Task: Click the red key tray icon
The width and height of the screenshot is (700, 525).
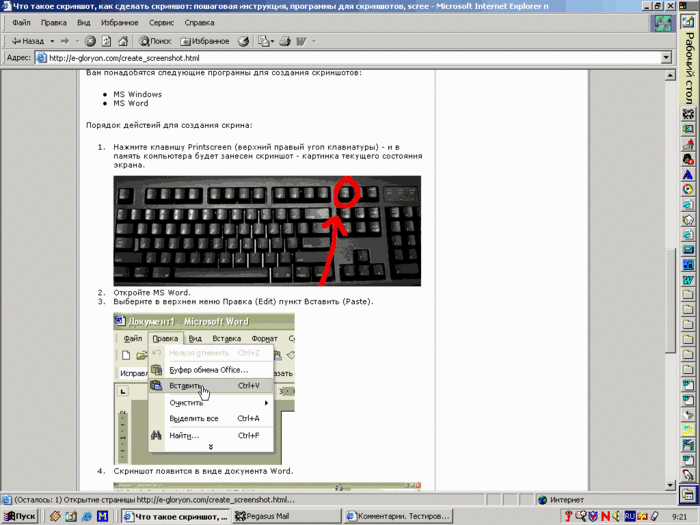Action: click(569, 517)
